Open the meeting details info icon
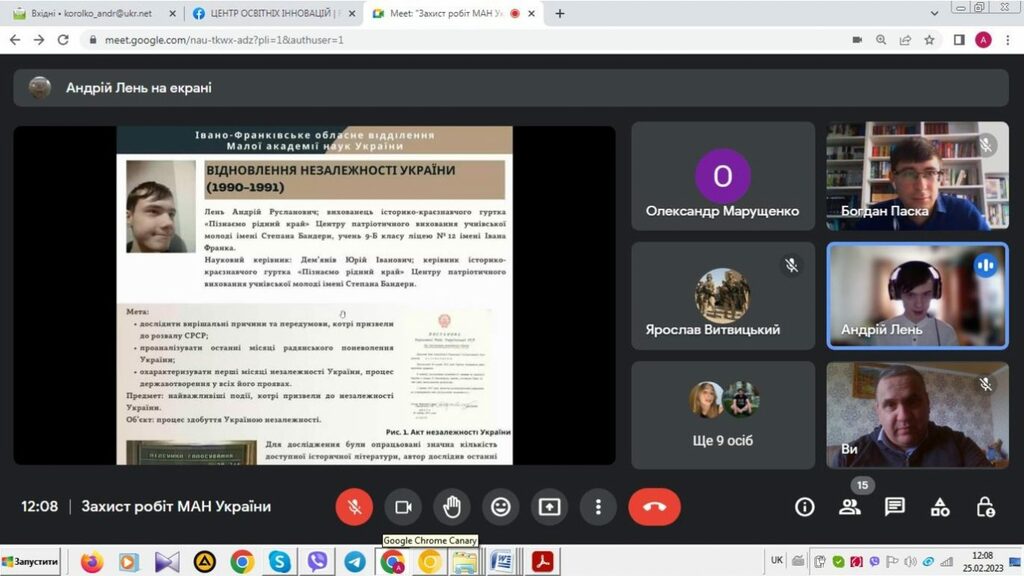Viewport: 1024px width, 576px height. [x=804, y=507]
